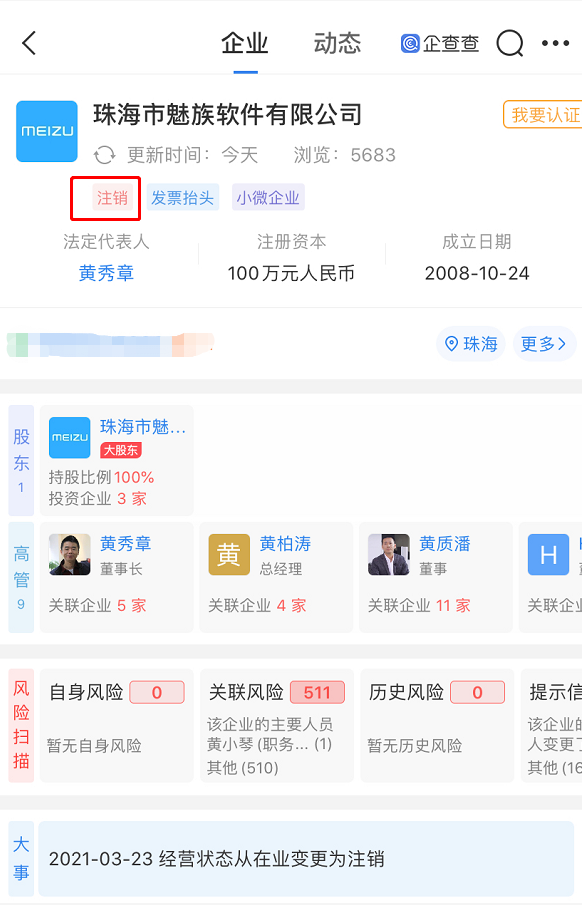
Task: Click 黄秀章 executive photo
Action: 69,555
